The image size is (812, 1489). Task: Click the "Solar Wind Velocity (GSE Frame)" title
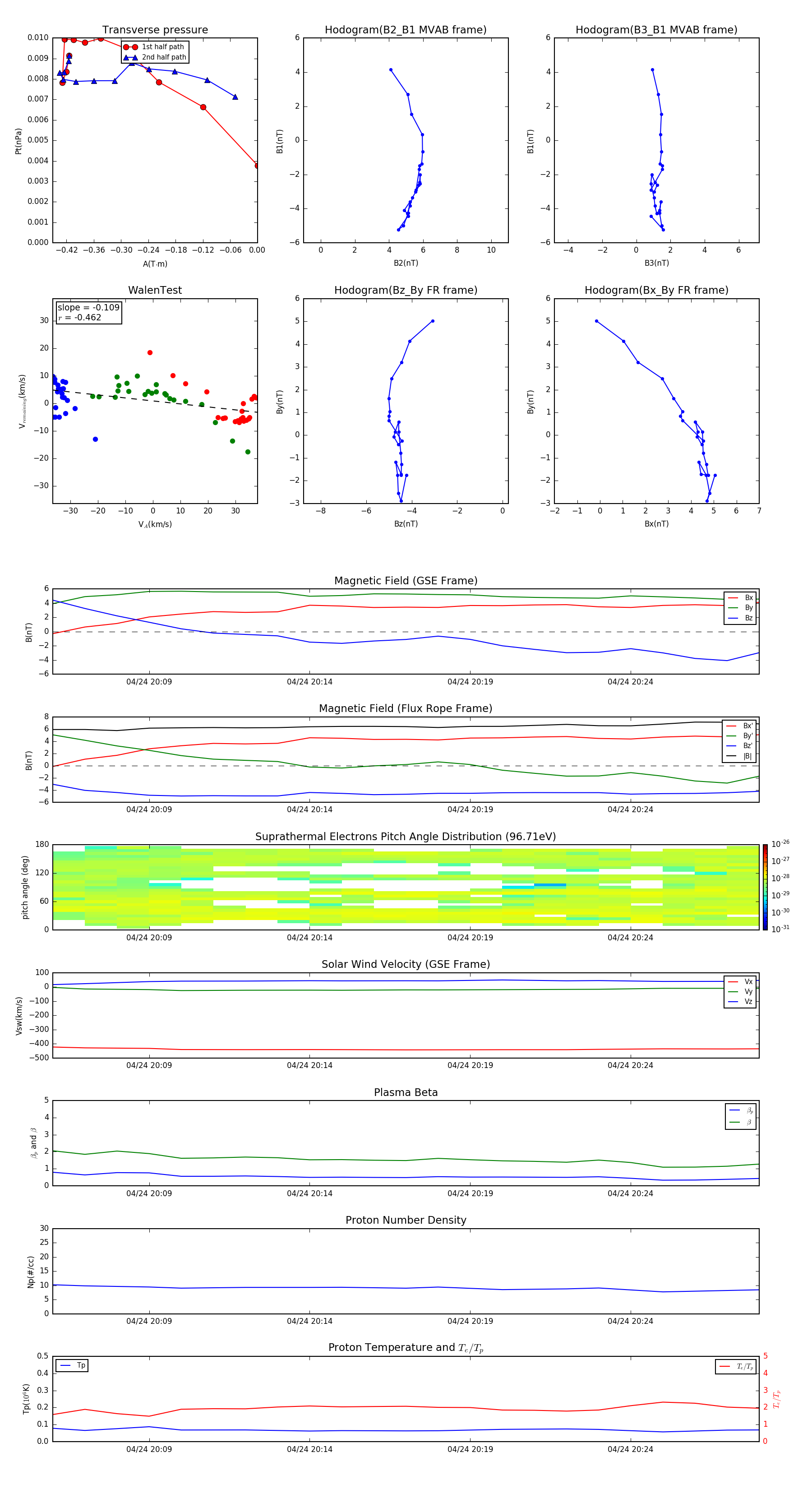(x=406, y=965)
